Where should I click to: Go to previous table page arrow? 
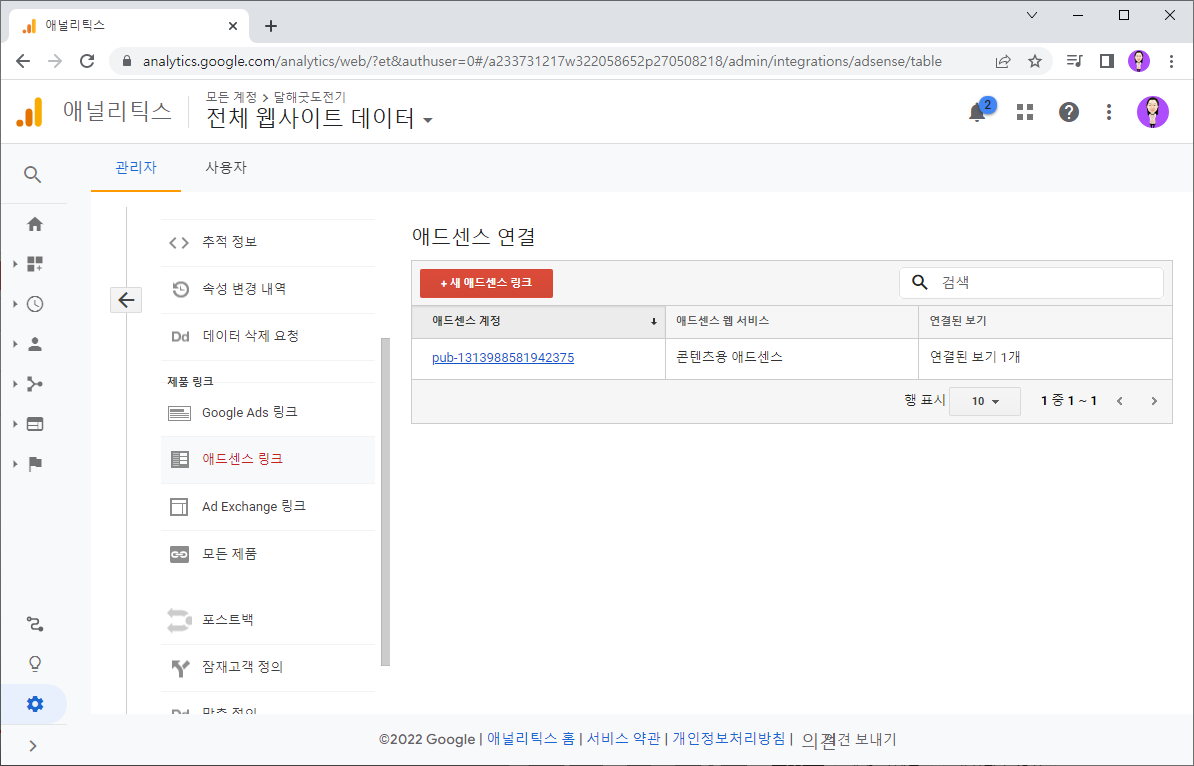(x=1119, y=401)
